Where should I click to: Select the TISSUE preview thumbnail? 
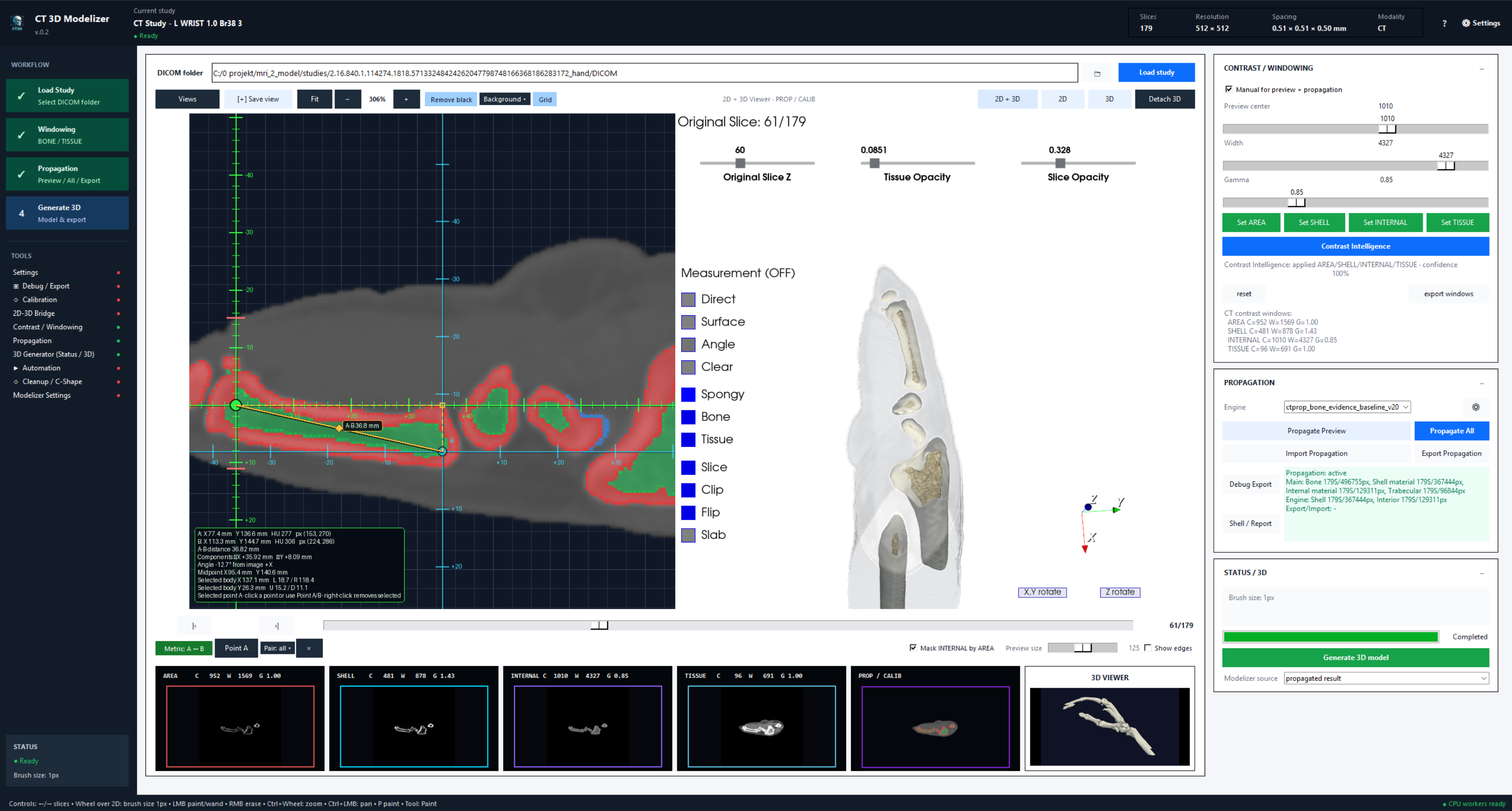pyautogui.click(x=761, y=718)
